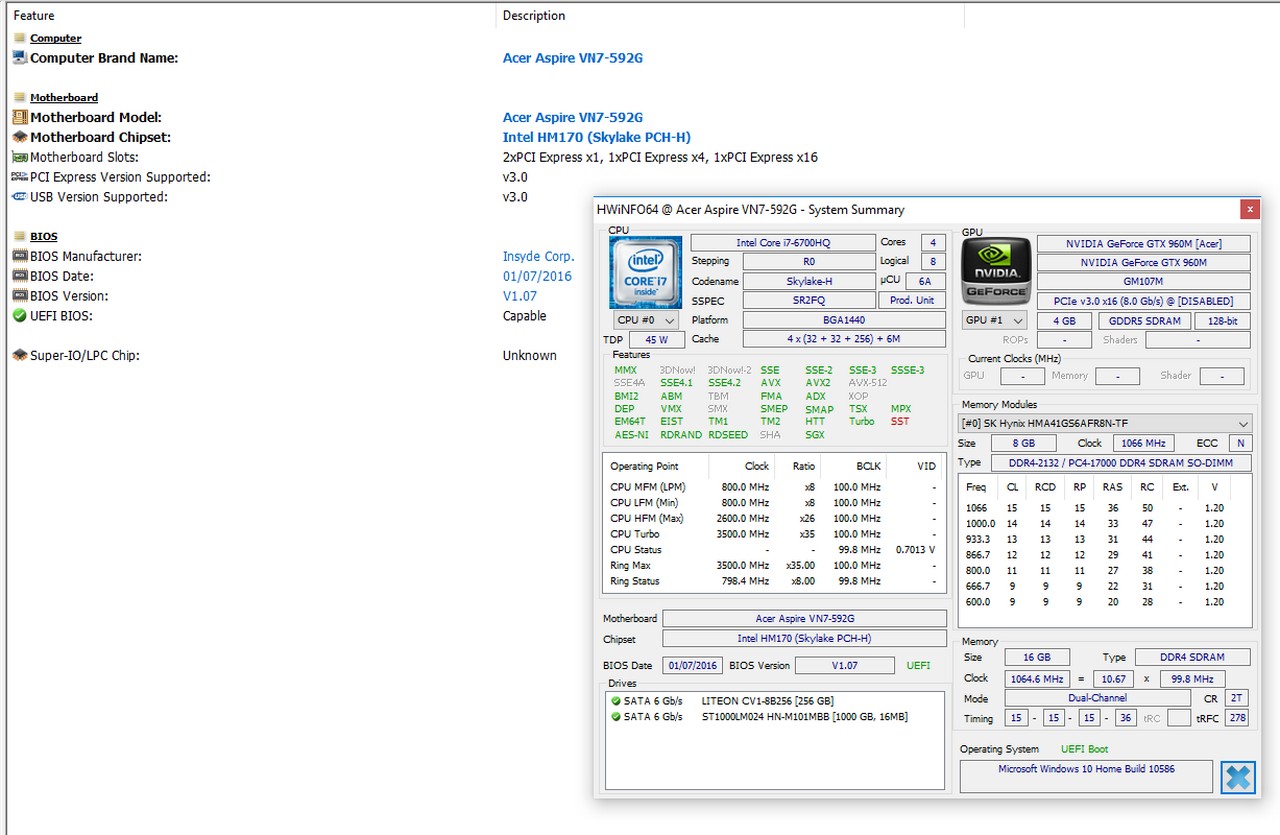The width and height of the screenshot is (1280, 835).
Task: Select the DDR4-2132 / PC4-17000 memory type field
Action: click(x=1120, y=463)
